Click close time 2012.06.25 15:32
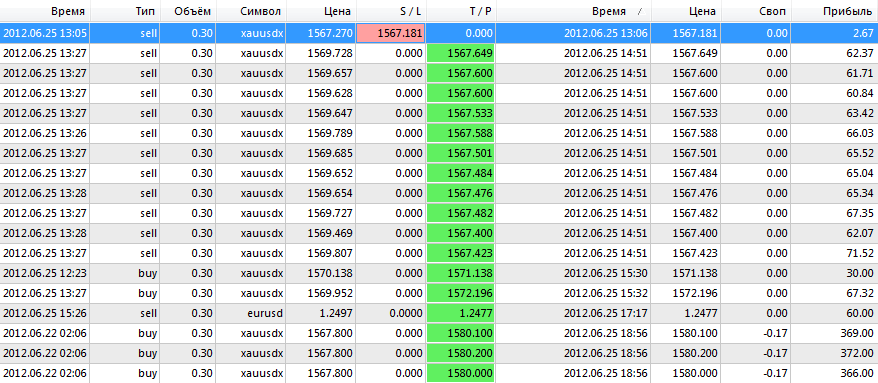878x383 pixels. click(x=606, y=293)
